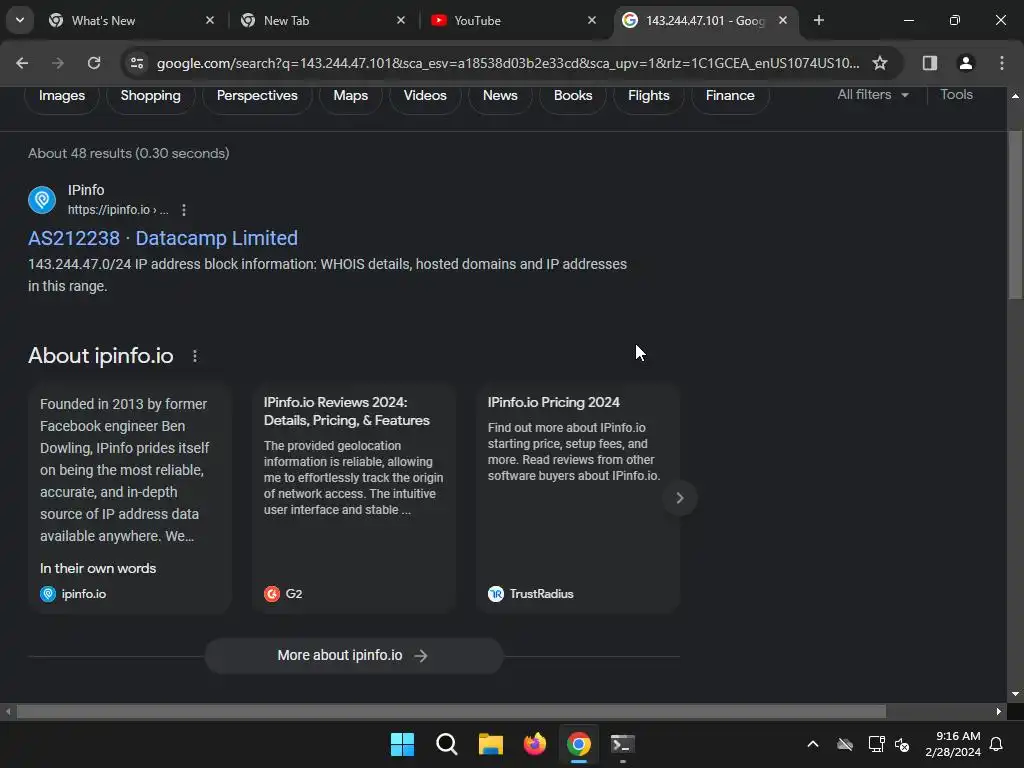Viewport: 1024px width, 768px height.
Task: Select the Shopping search filter
Action: 150,95
